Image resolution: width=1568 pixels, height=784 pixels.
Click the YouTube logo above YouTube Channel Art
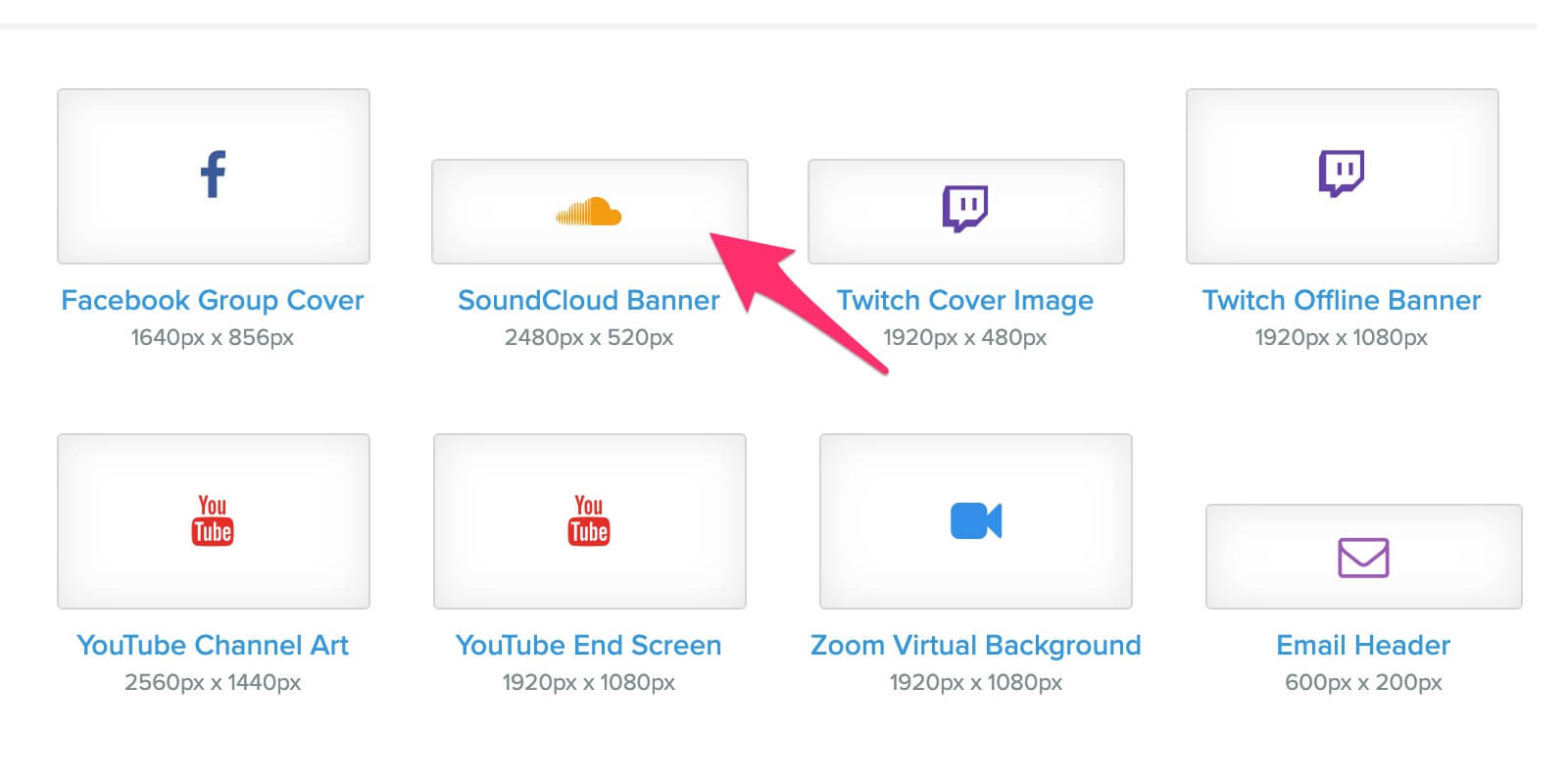pos(213,520)
